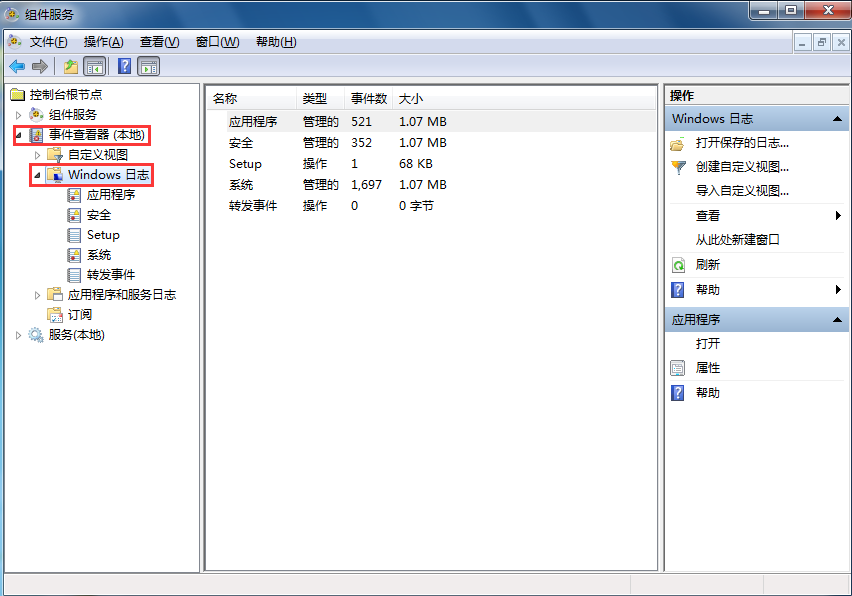Expand the 应用程序和服务日志 tree node
This screenshot has width=852, height=596.
pos(38,294)
